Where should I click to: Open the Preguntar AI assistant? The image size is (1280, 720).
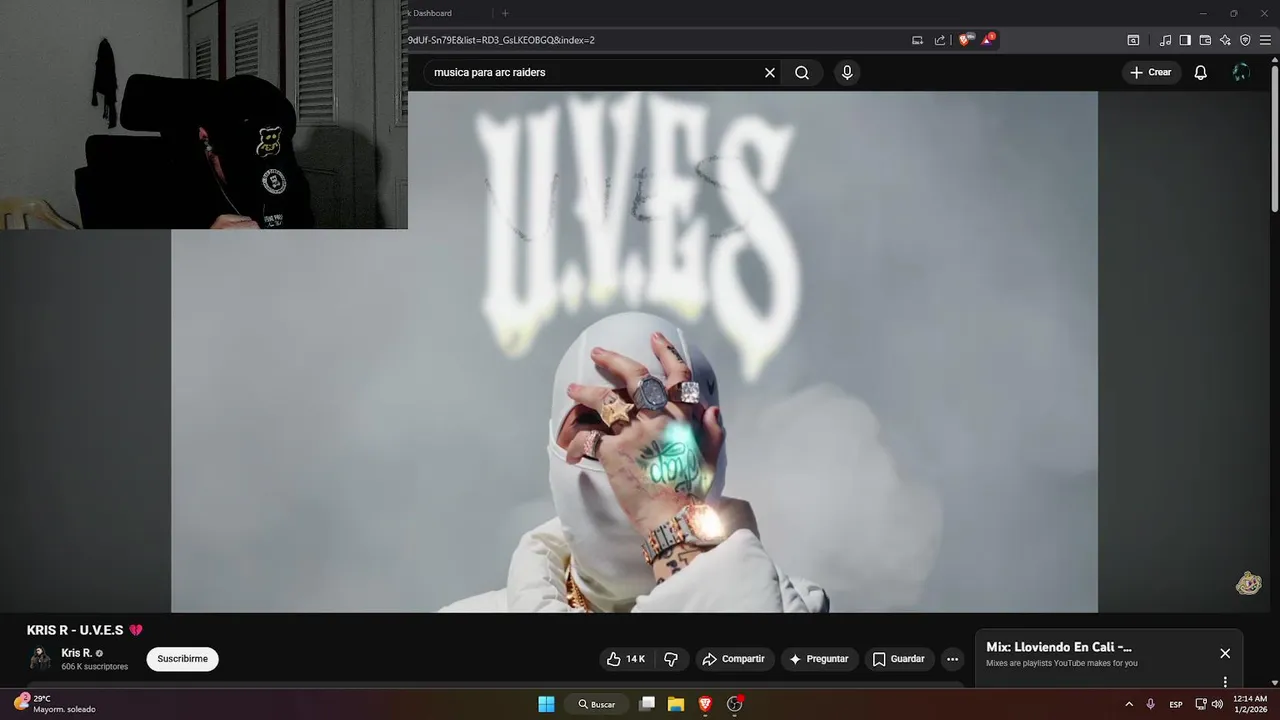pyautogui.click(x=819, y=659)
